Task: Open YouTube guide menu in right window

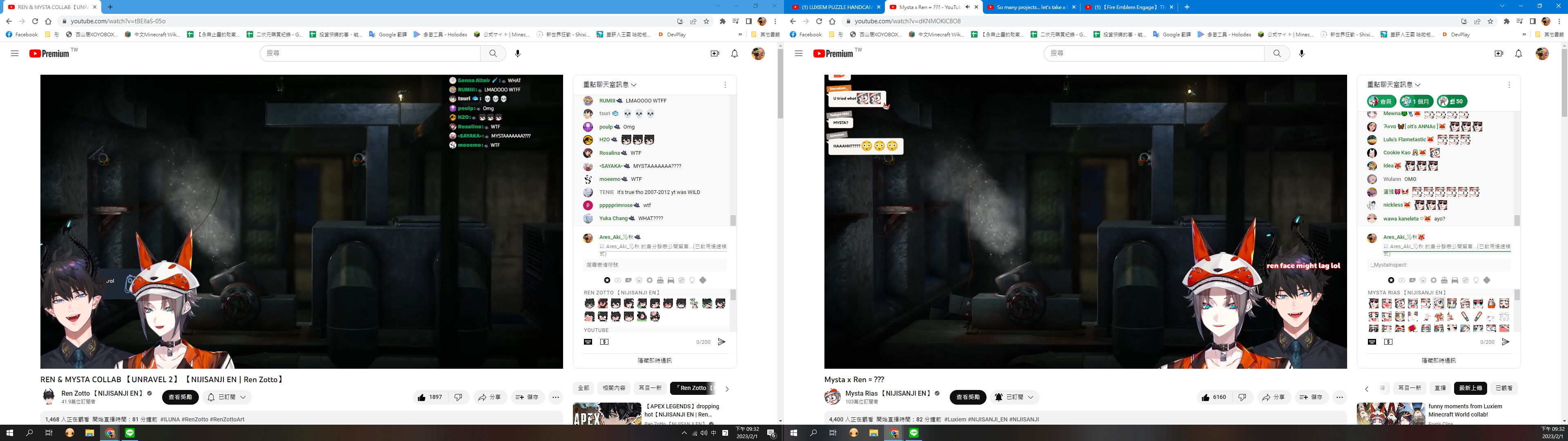Action: pos(799,53)
